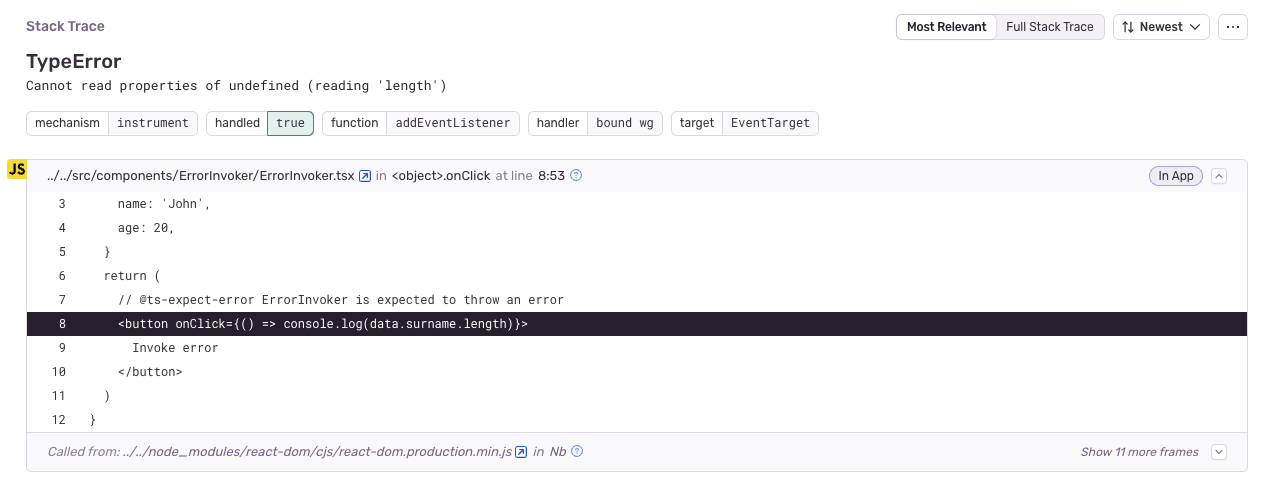Open ErrorInvoker.tsx source link icon
The image size is (1274, 500).
[x=365, y=176]
